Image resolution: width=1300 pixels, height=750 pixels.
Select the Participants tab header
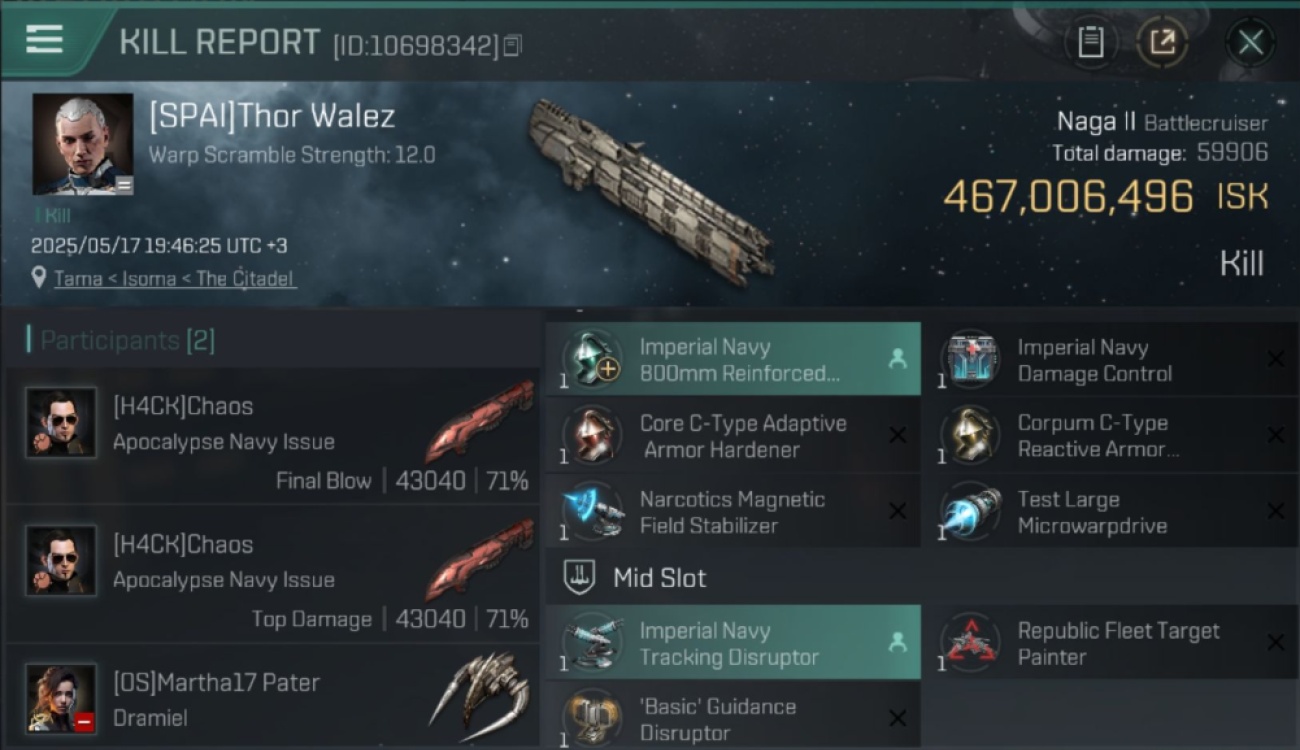(122, 341)
